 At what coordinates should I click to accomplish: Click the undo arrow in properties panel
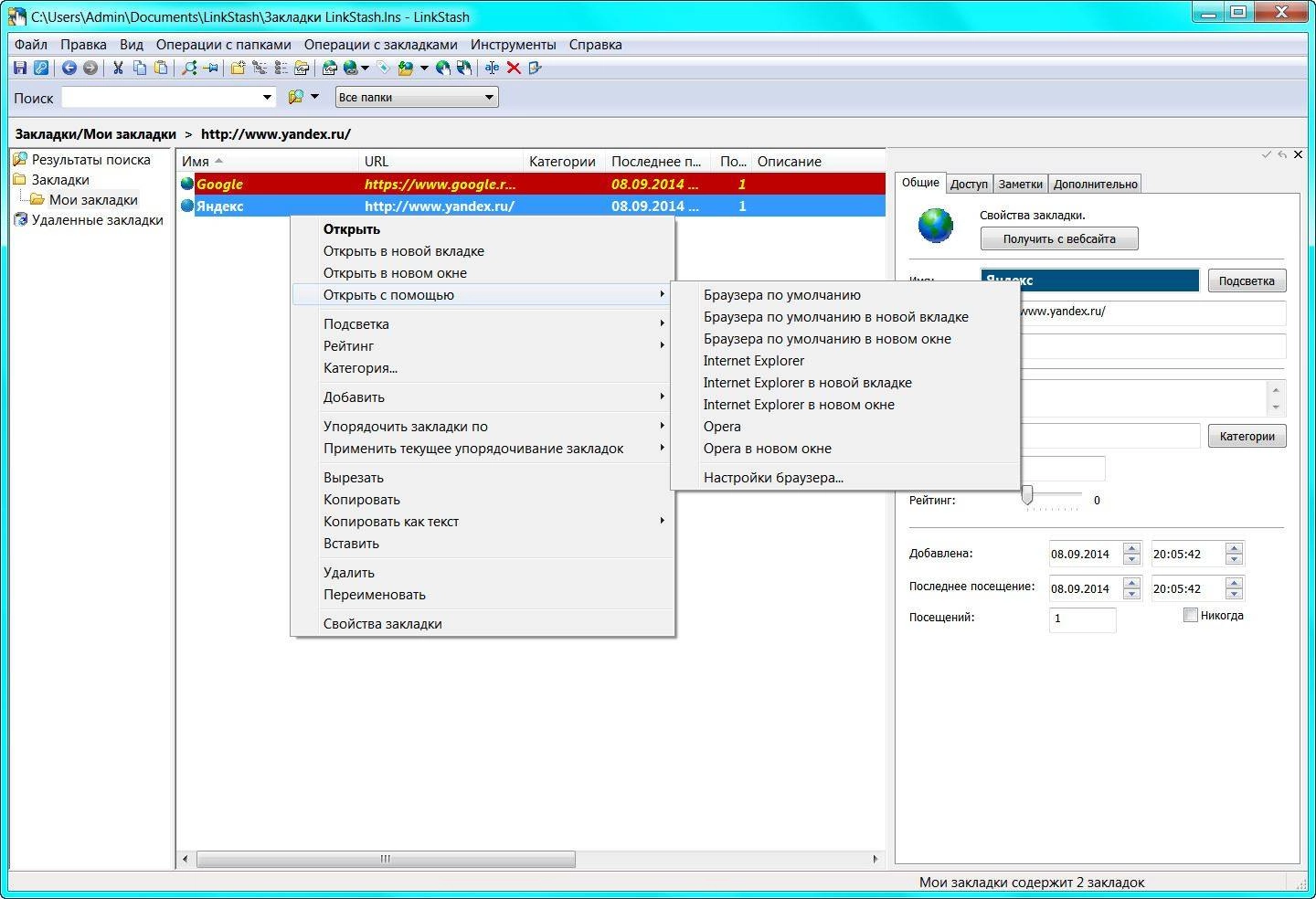point(1282,154)
